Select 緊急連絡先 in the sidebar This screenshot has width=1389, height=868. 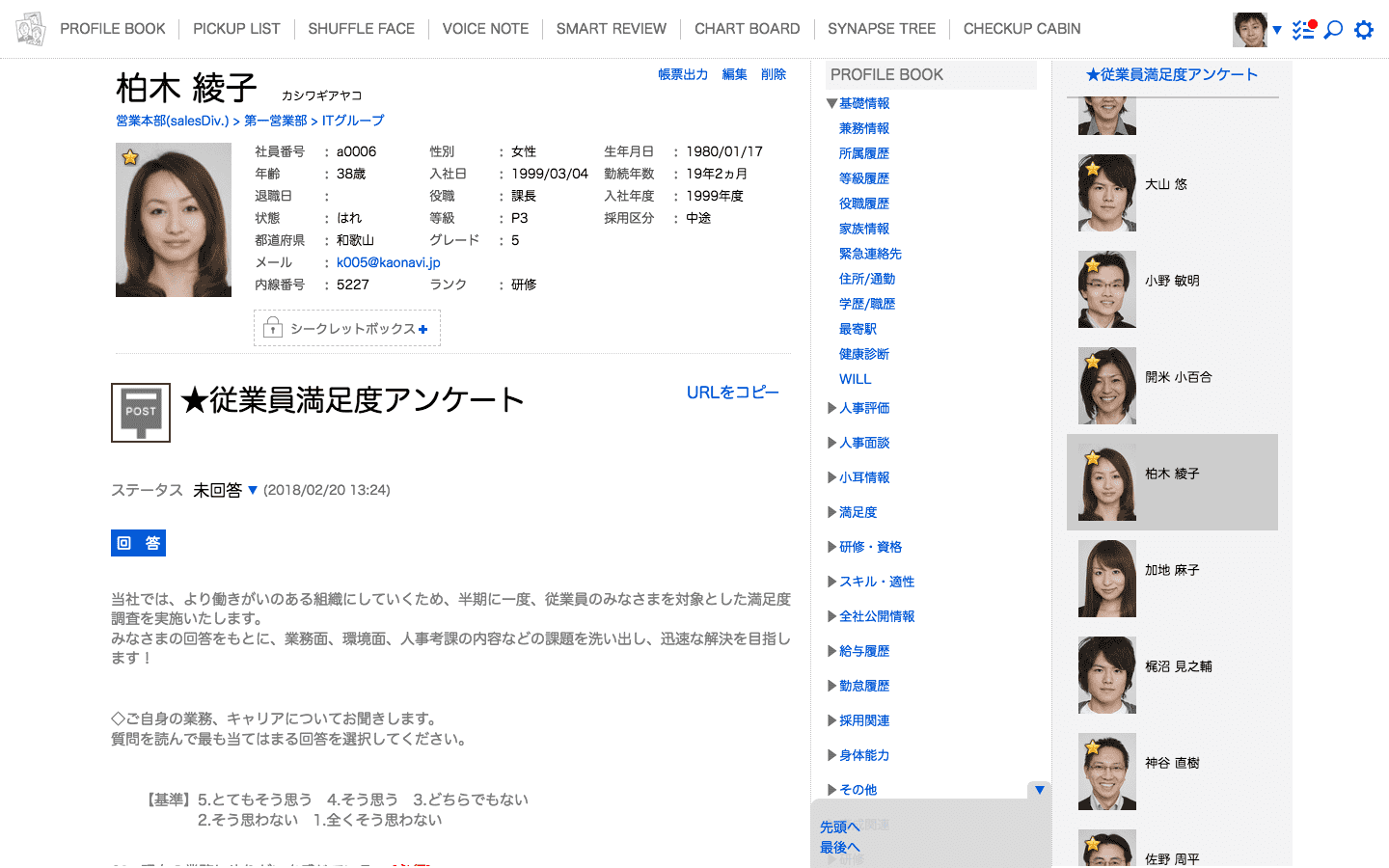click(870, 254)
